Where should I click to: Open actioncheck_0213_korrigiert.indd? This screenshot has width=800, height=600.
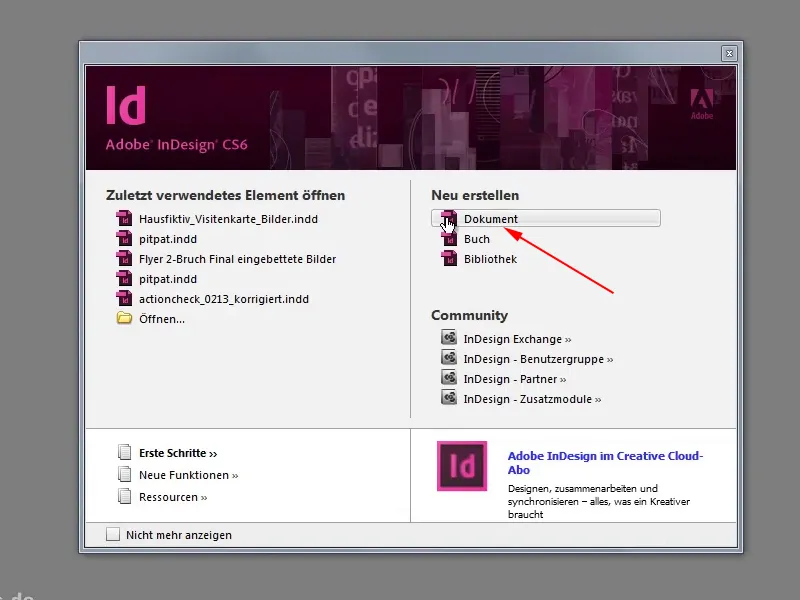pyautogui.click(x=223, y=298)
